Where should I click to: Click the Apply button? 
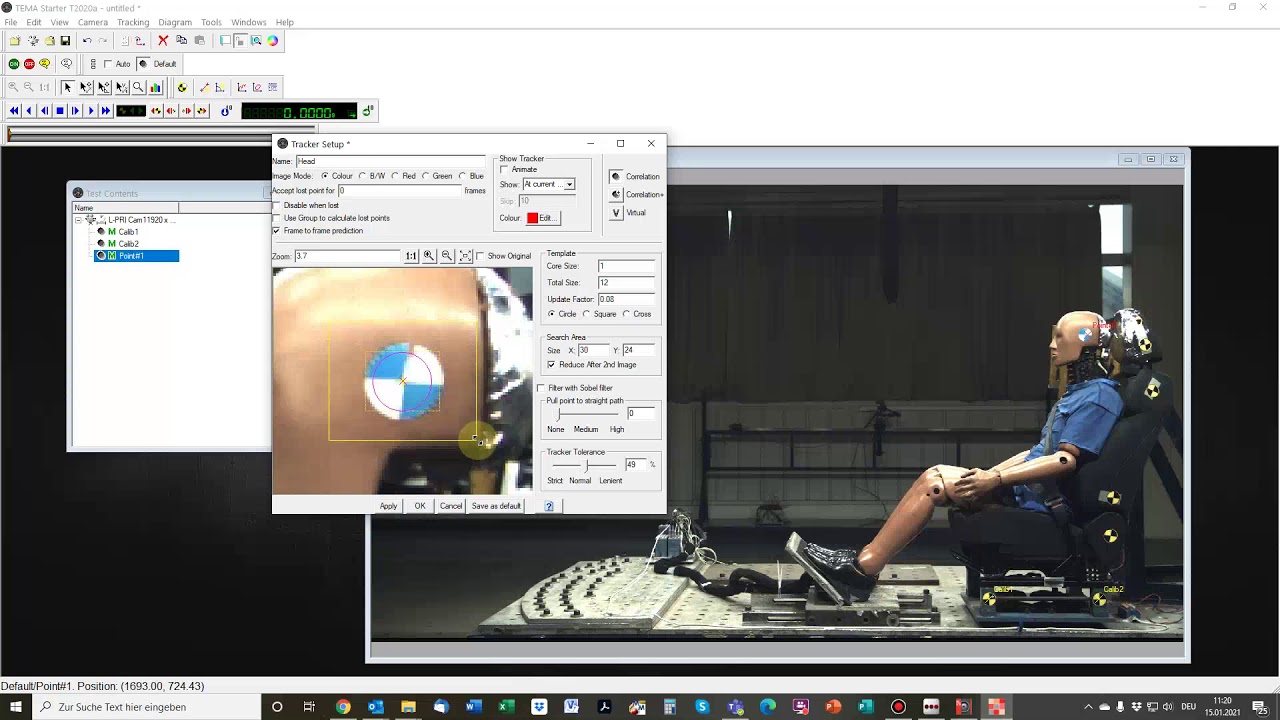tap(388, 506)
